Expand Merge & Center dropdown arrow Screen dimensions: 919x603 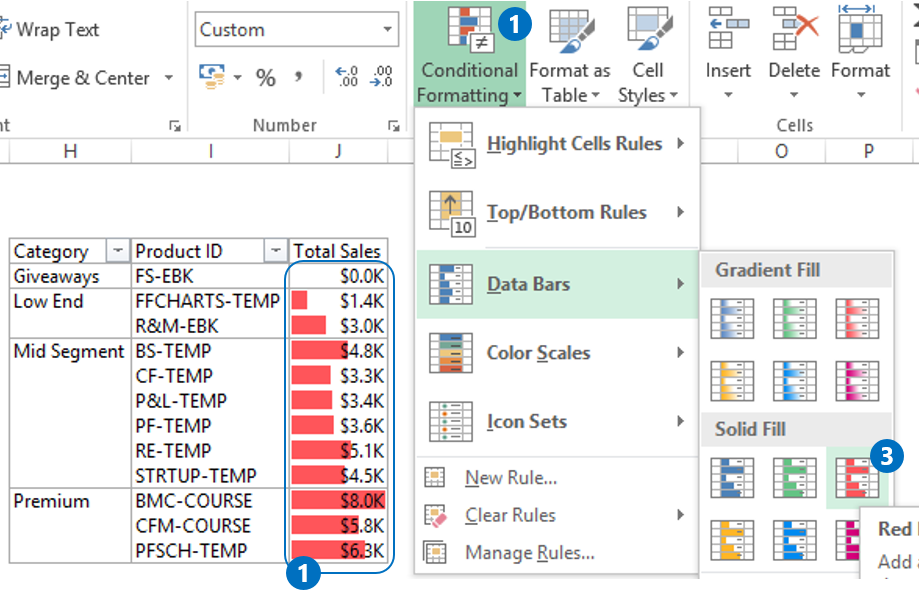click(x=169, y=78)
